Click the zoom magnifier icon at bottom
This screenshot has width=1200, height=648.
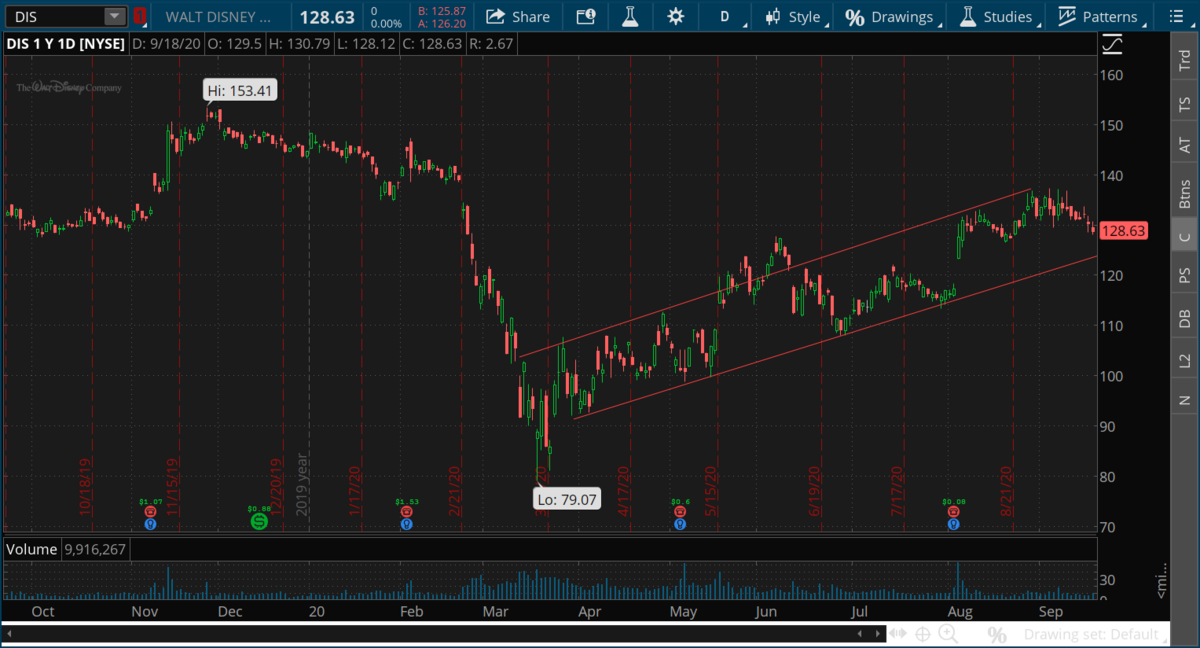pyautogui.click(x=948, y=634)
